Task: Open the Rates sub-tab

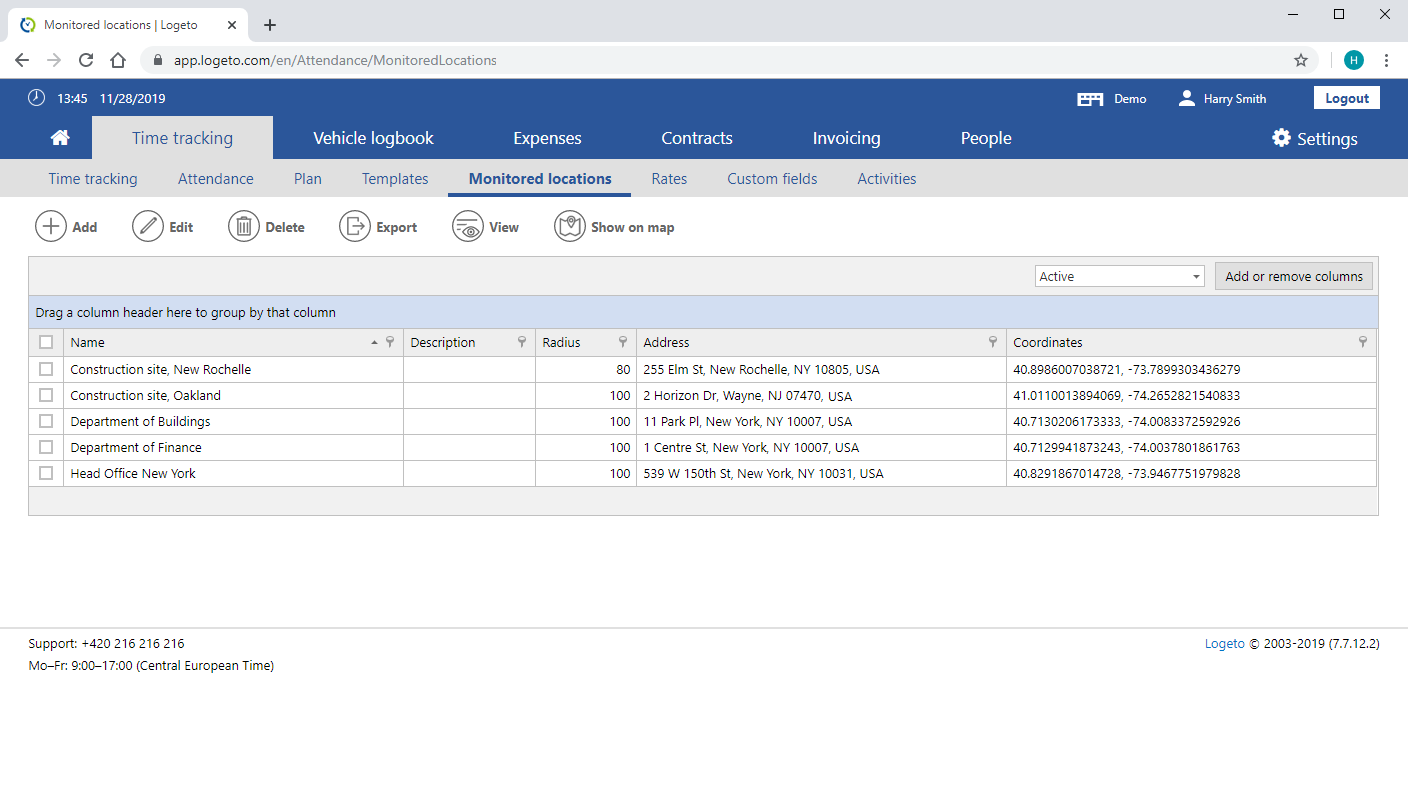Action: tap(669, 179)
